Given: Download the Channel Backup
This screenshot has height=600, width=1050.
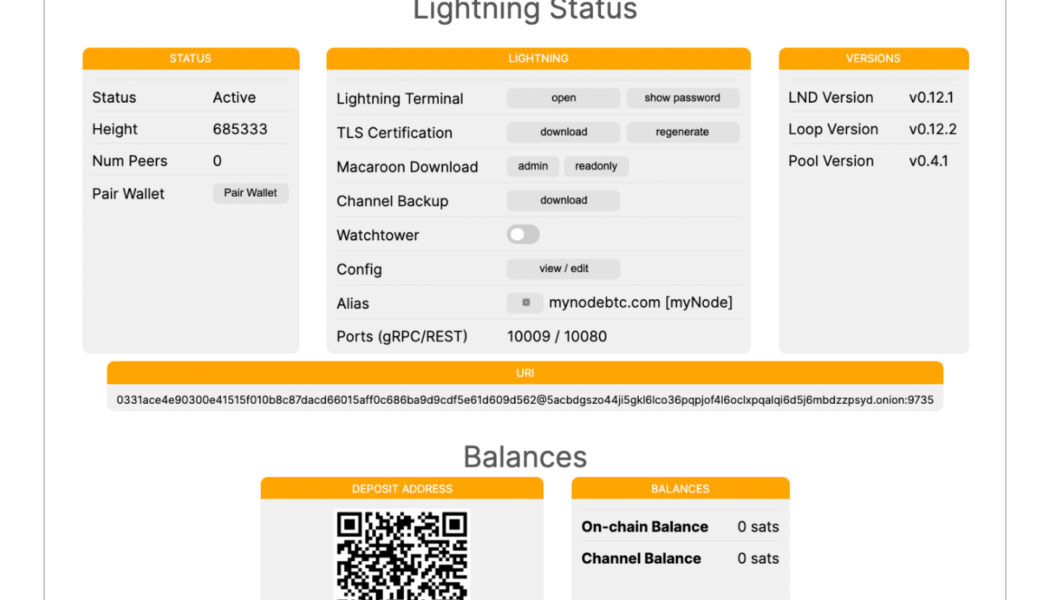Looking at the screenshot, I should click(562, 200).
